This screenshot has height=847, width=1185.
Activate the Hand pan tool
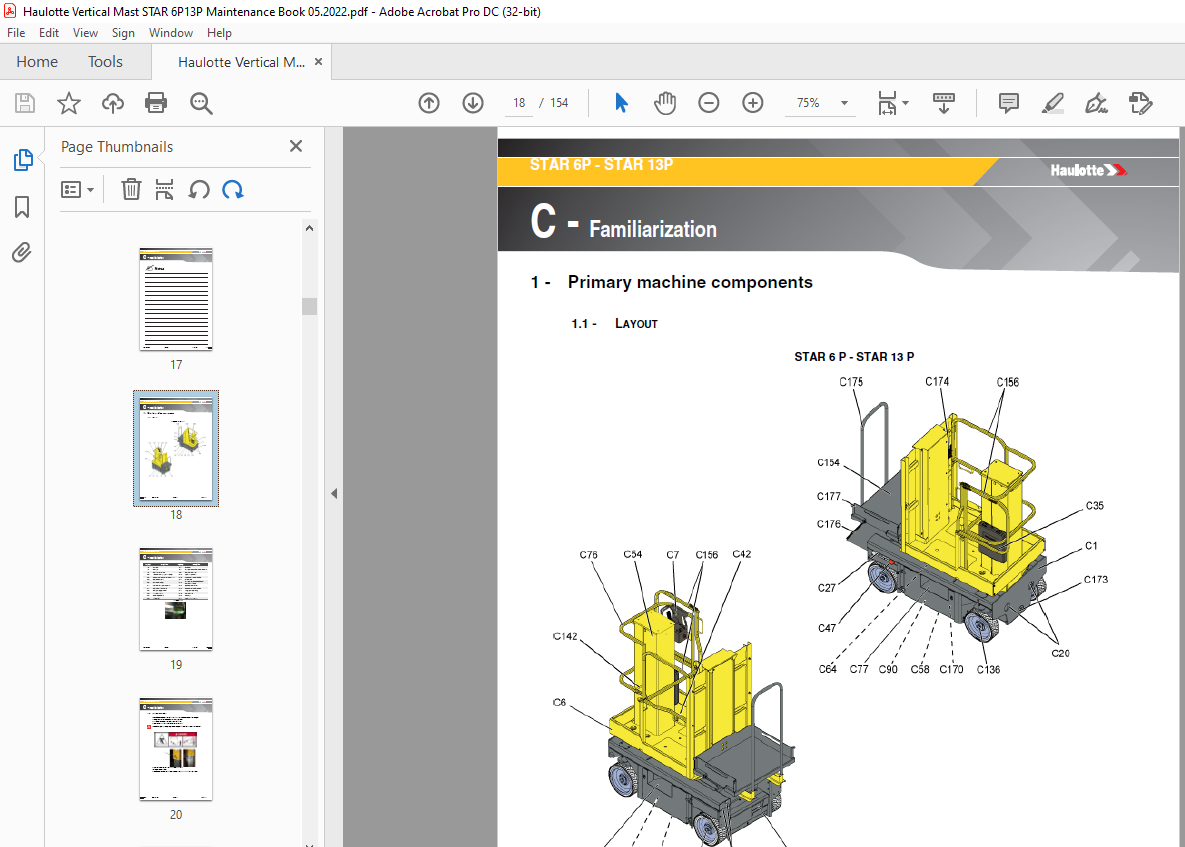coord(665,103)
